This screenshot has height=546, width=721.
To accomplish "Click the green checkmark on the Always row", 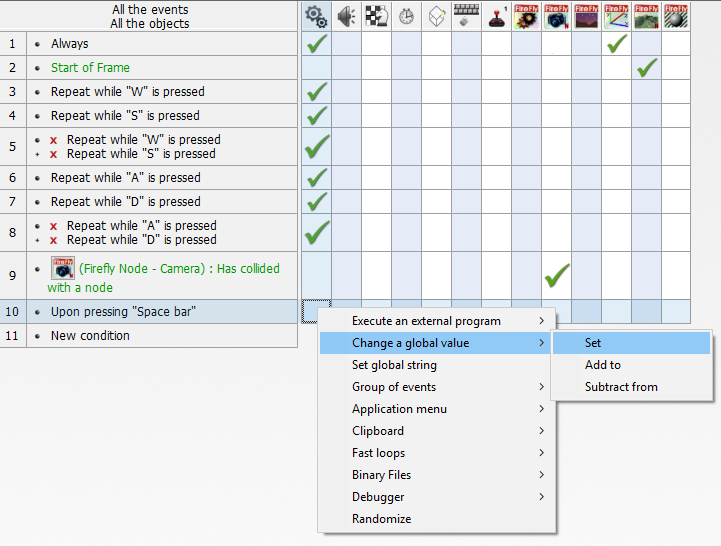I will tap(317, 44).
